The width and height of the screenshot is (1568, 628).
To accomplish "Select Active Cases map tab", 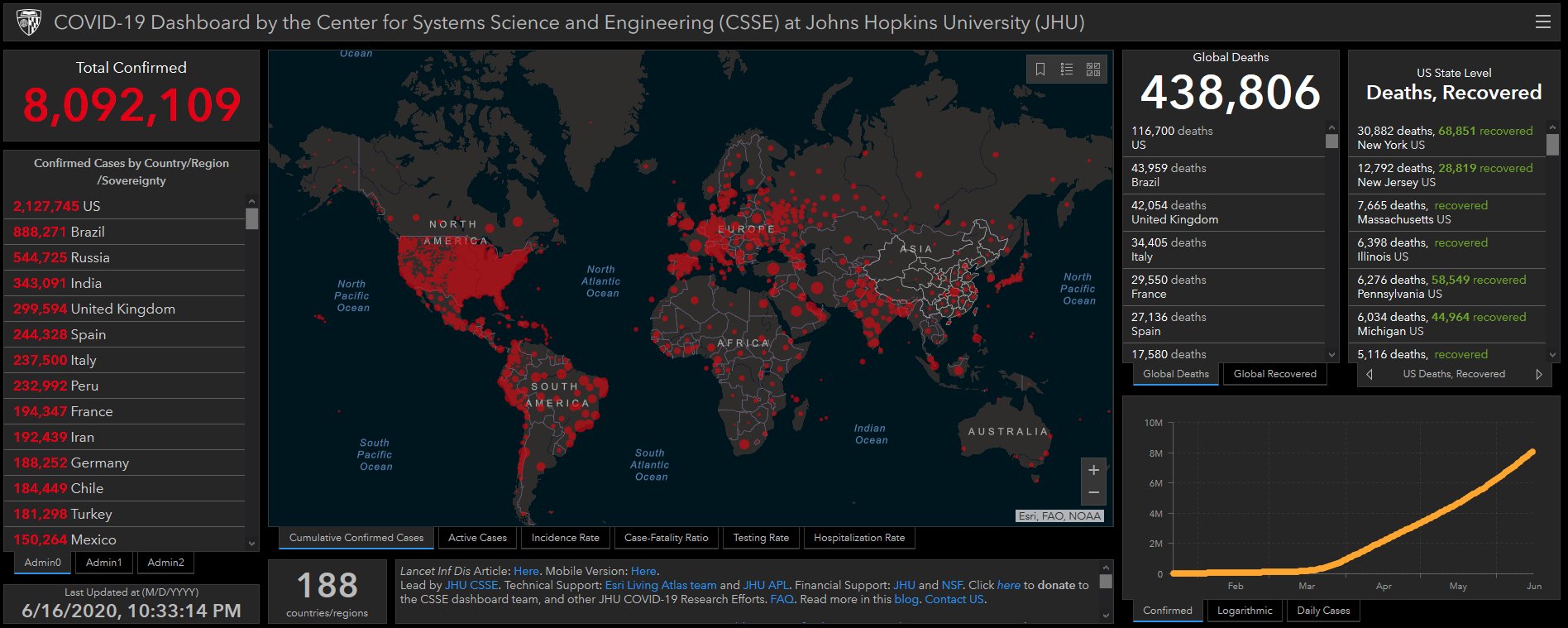I will [x=477, y=538].
